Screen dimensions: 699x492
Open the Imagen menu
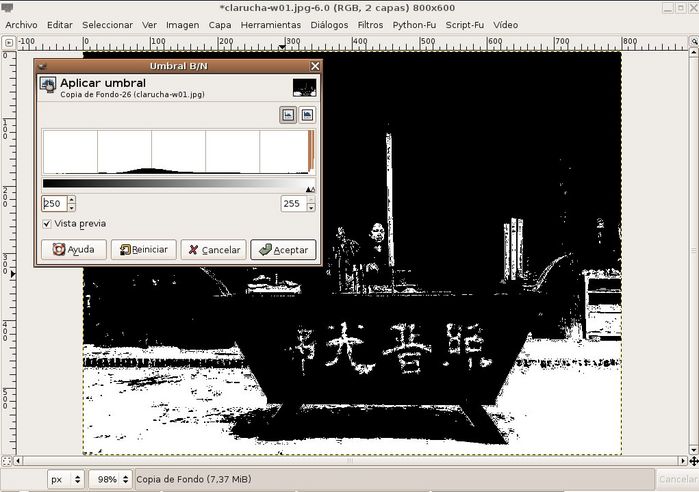[183, 25]
